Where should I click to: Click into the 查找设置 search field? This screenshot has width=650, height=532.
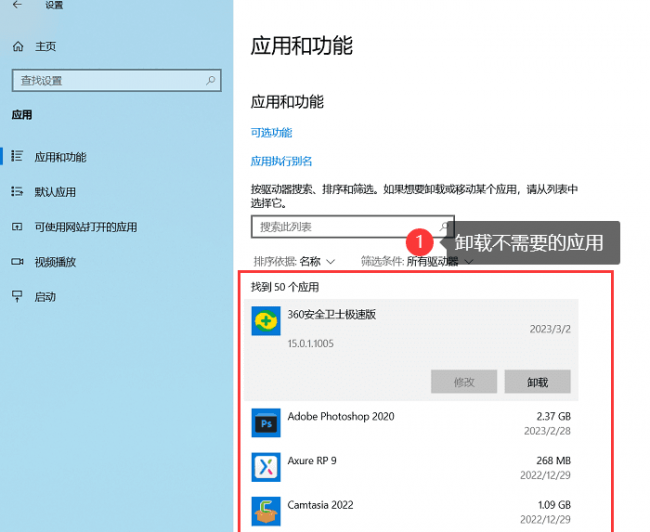click(116, 80)
